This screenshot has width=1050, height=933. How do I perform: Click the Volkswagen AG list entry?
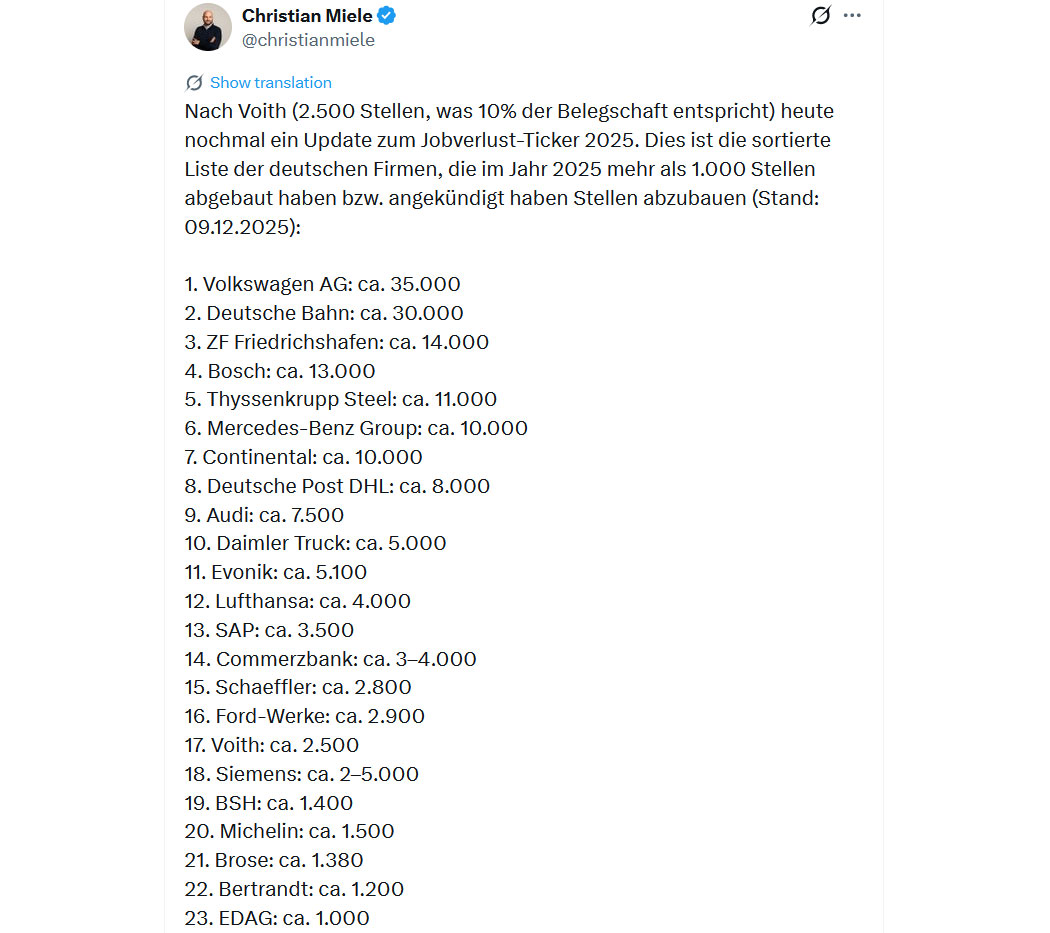(x=322, y=284)
